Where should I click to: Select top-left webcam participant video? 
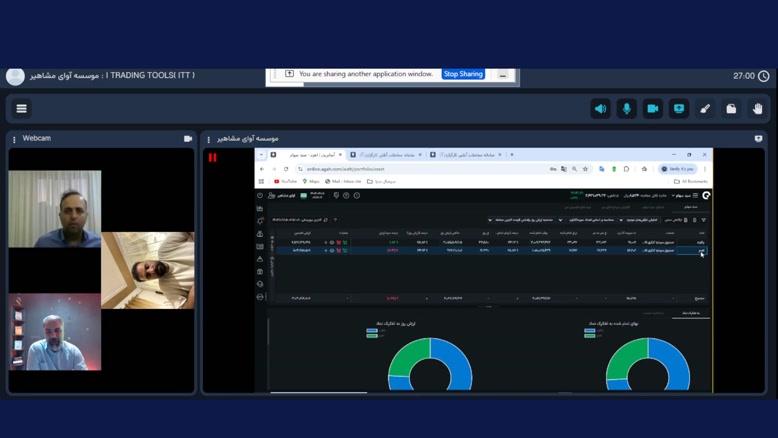point(55,208)
